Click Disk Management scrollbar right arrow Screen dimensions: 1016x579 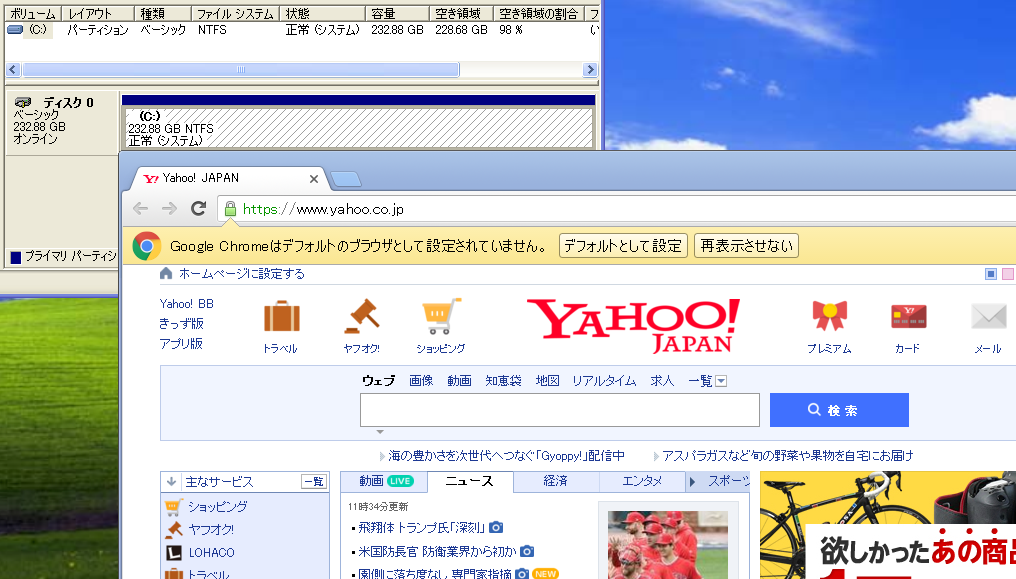click(x=589, y=69)
